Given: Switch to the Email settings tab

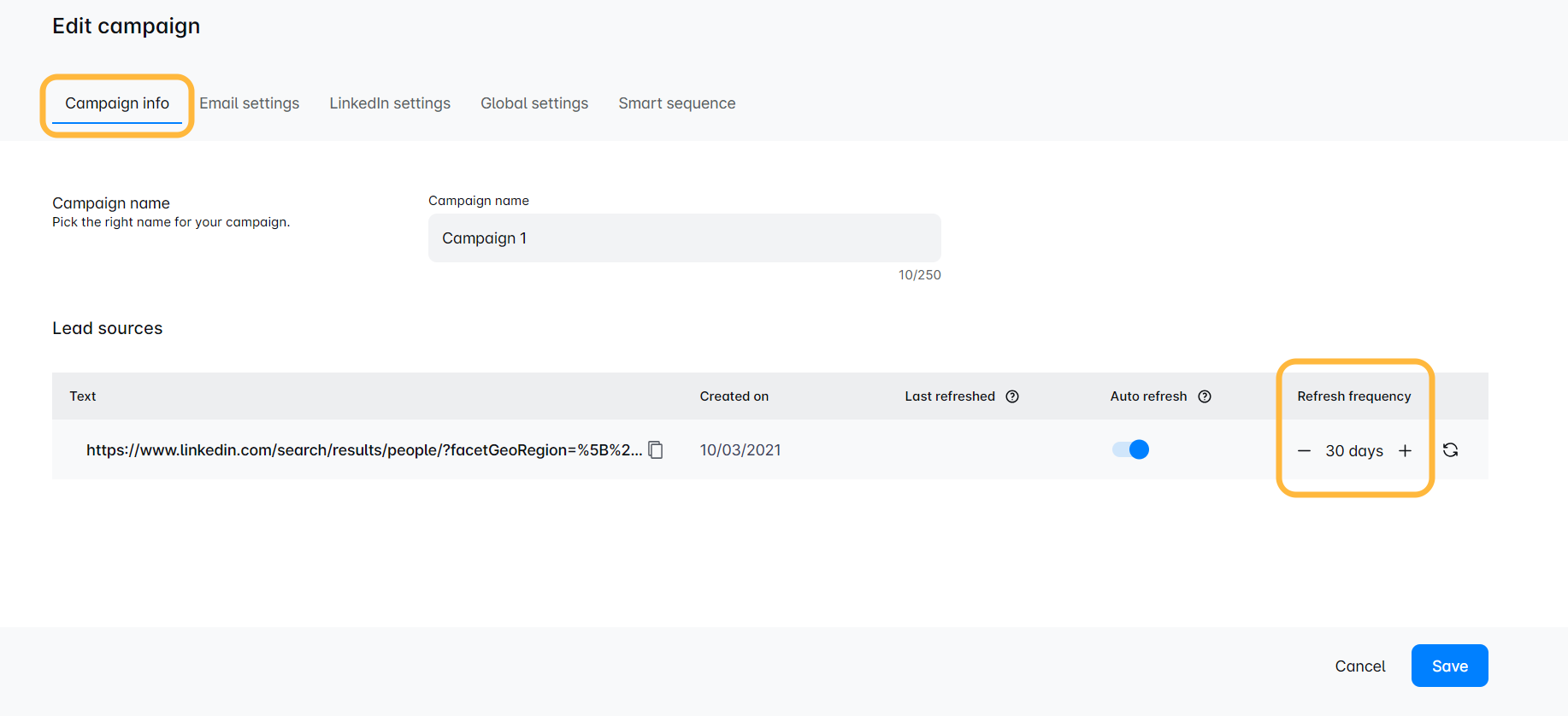Looking at the screenshot, I should (250, 103).
